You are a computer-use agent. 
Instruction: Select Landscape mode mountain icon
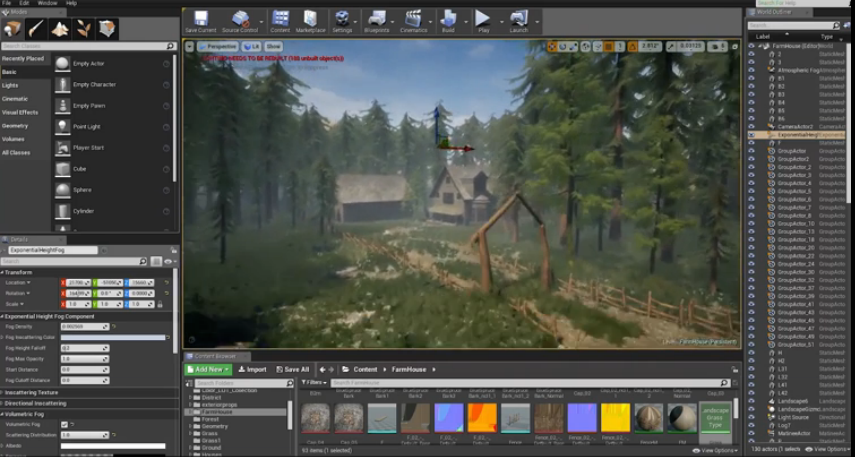60,28
